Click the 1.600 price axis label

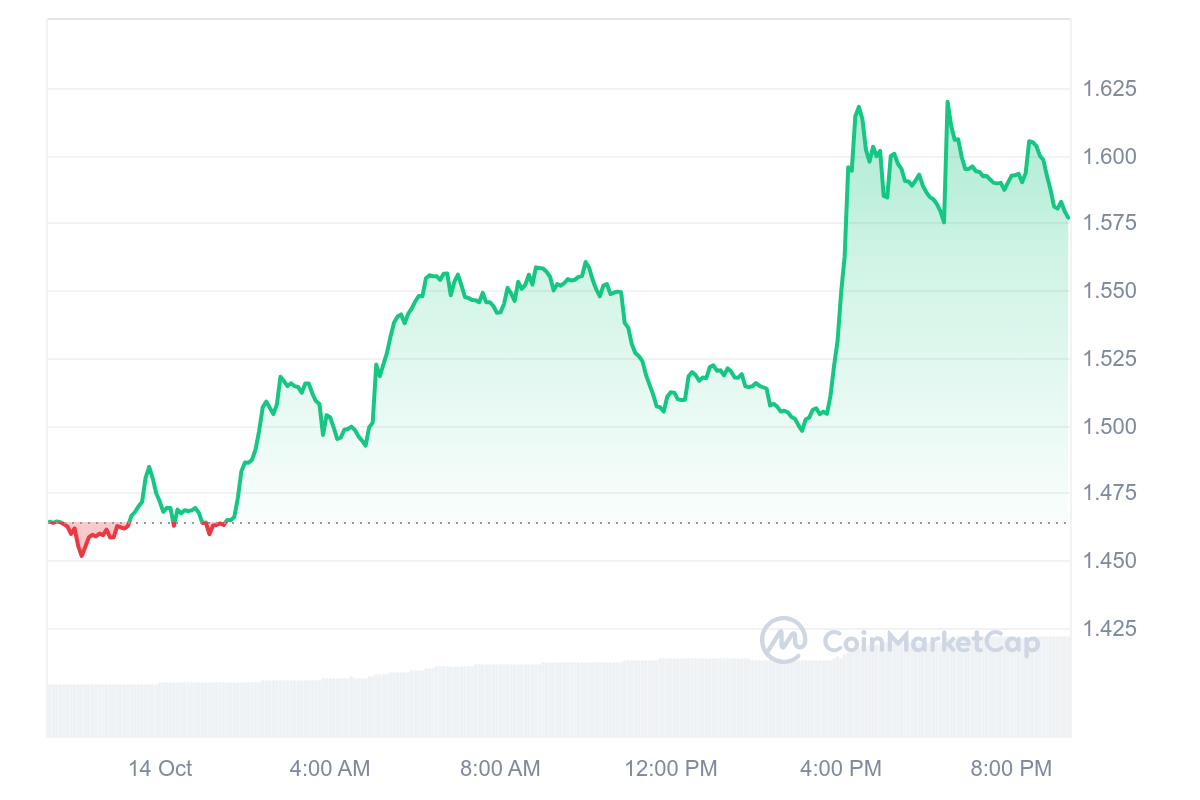1110,156
